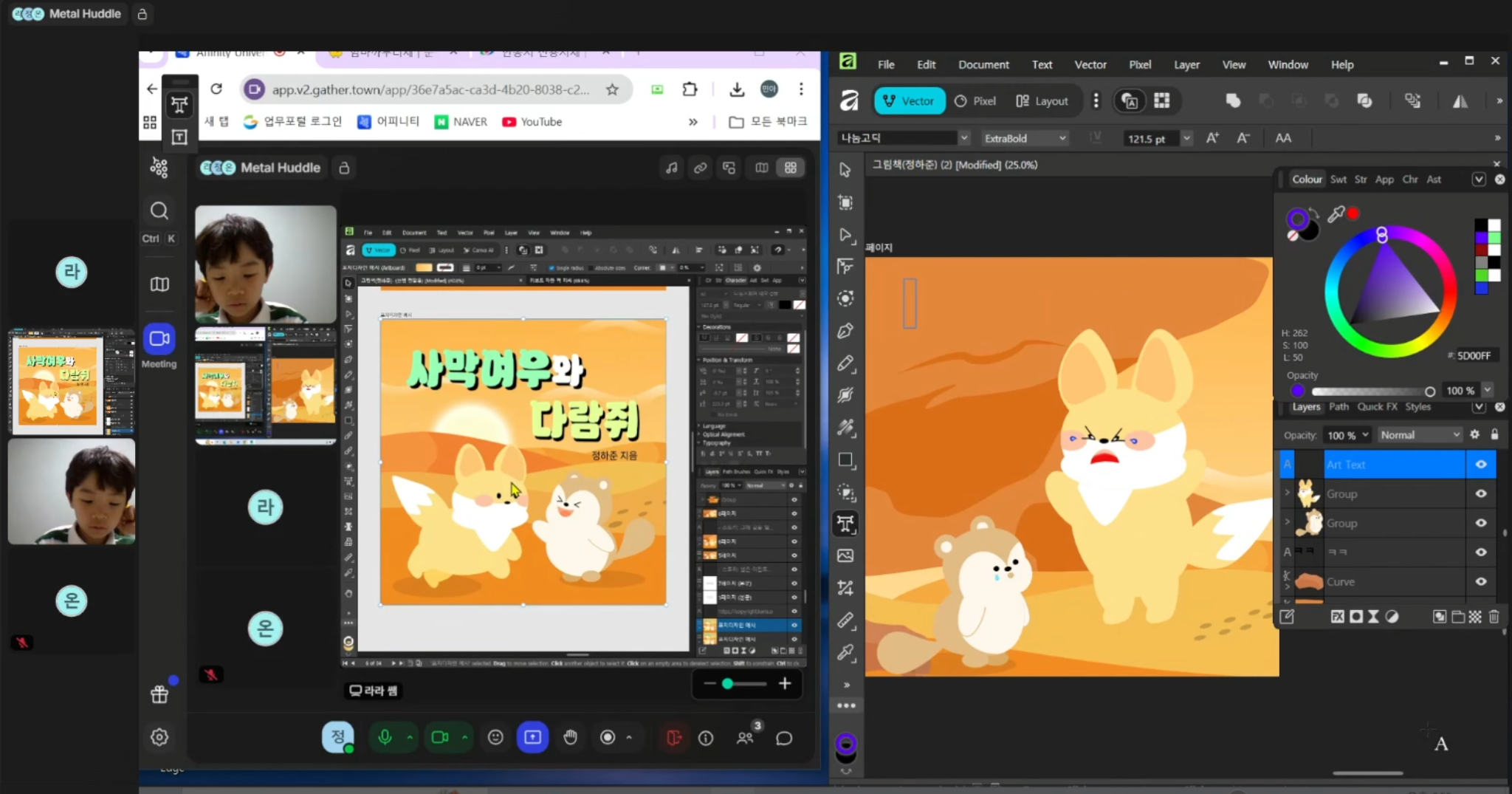Image resolution: width=1512 pixels, height=794 pixels.
Task: Select the Artistic Text tool
Action: pos(846,524)
